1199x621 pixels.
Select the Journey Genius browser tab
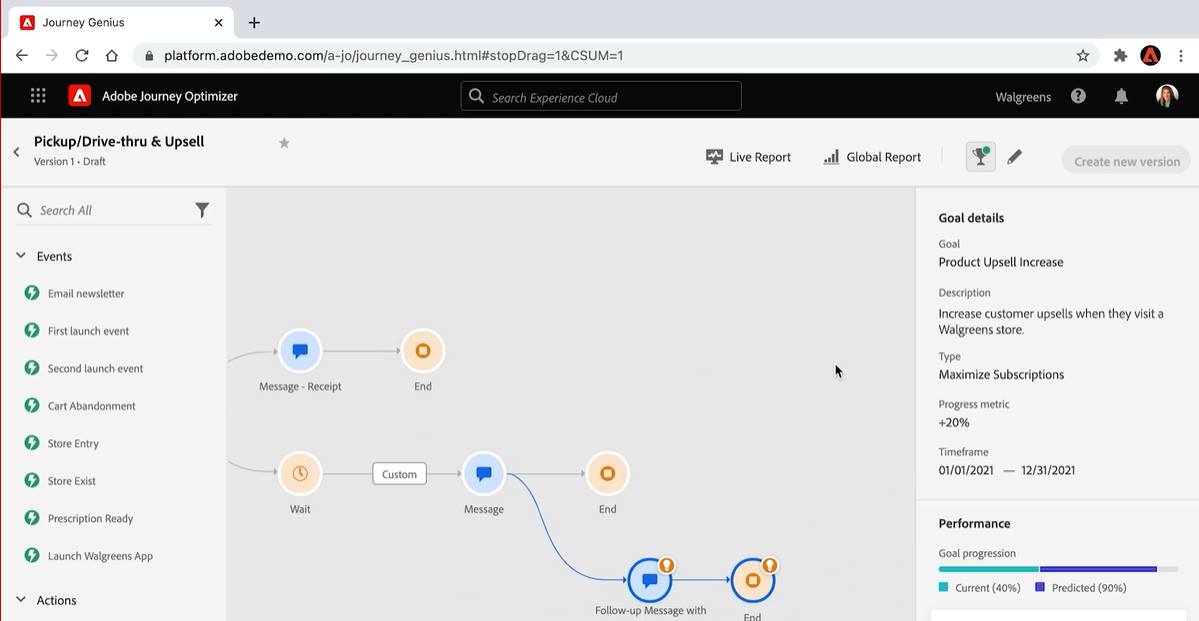point(119,22)
